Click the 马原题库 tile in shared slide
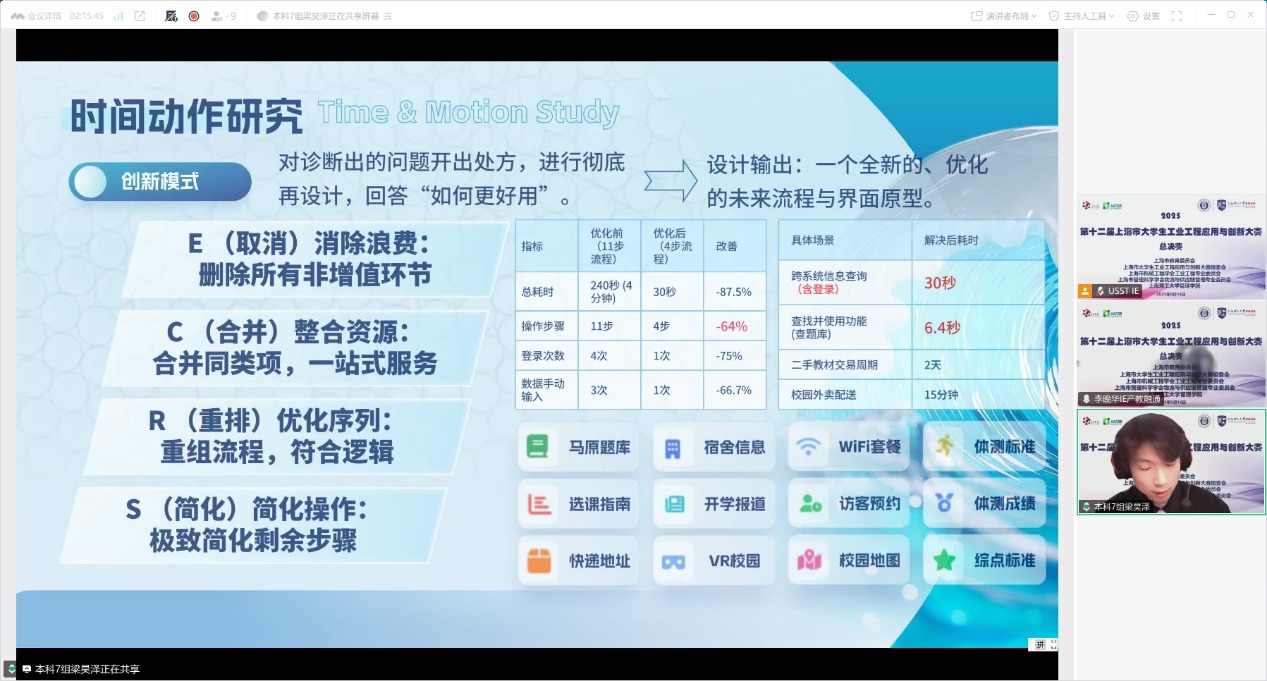 (x=579, y=447)
